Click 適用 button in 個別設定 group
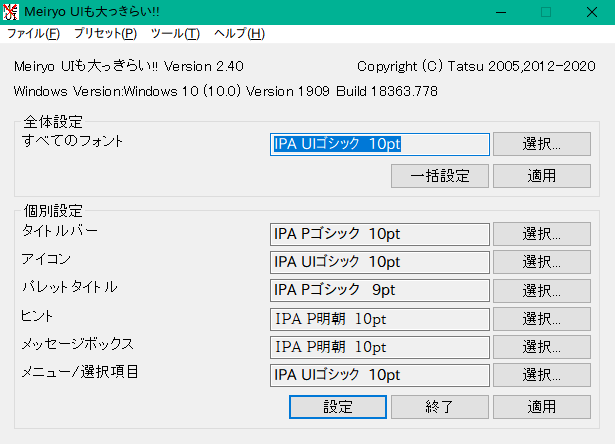This screenshot has height=444, width=615. (542, 407)
